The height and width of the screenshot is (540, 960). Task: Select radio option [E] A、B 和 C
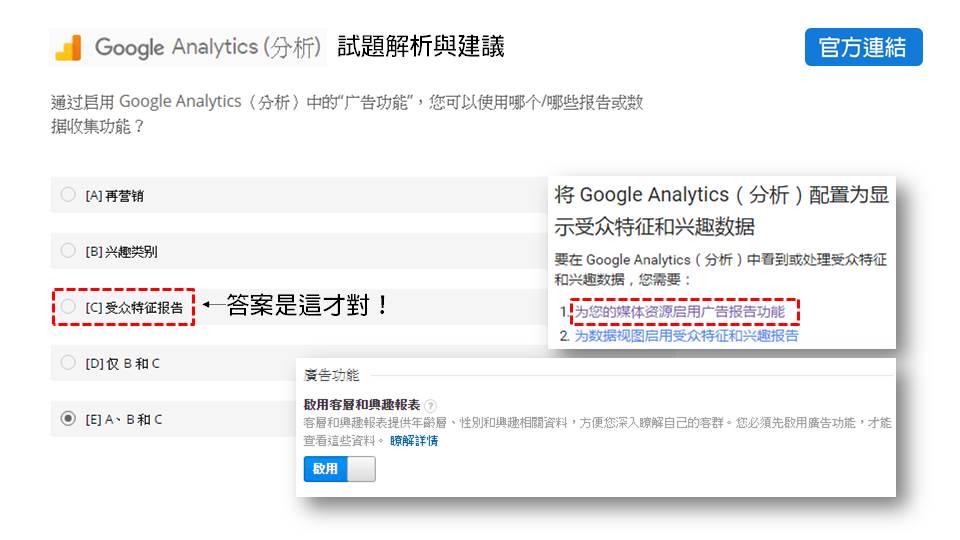68,419
